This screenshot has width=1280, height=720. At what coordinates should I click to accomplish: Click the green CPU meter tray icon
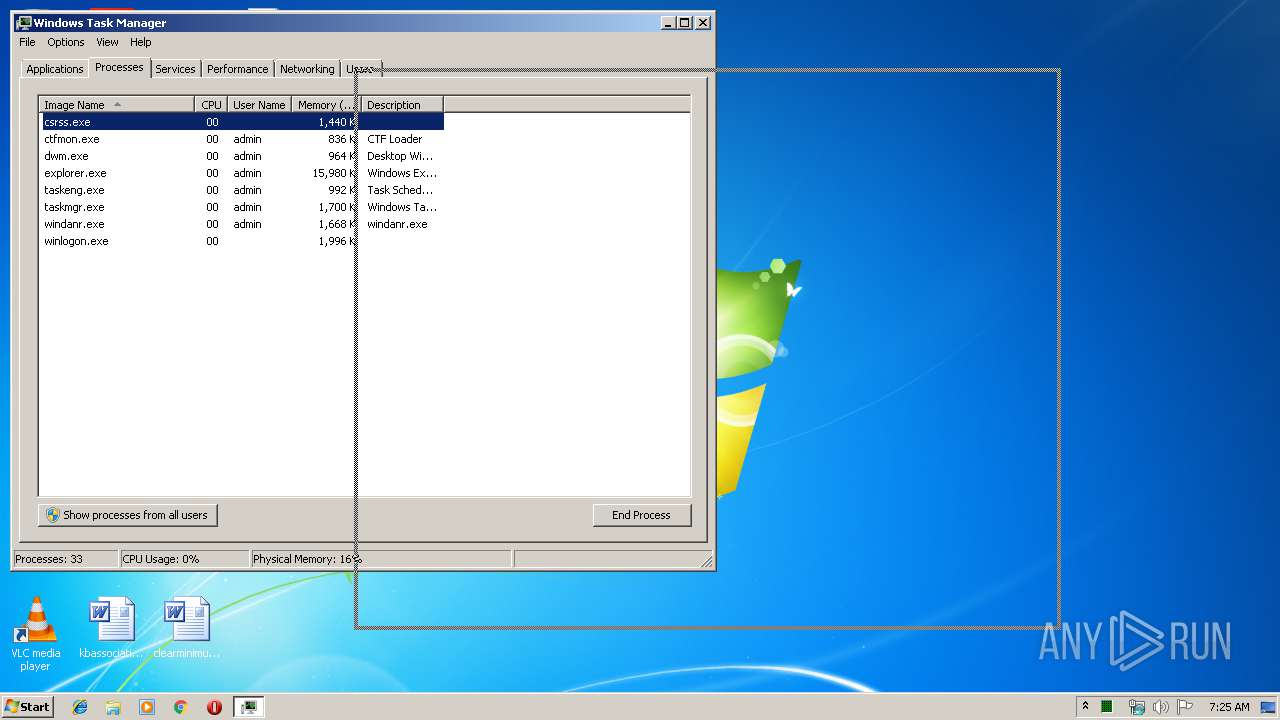(1107, 707)
